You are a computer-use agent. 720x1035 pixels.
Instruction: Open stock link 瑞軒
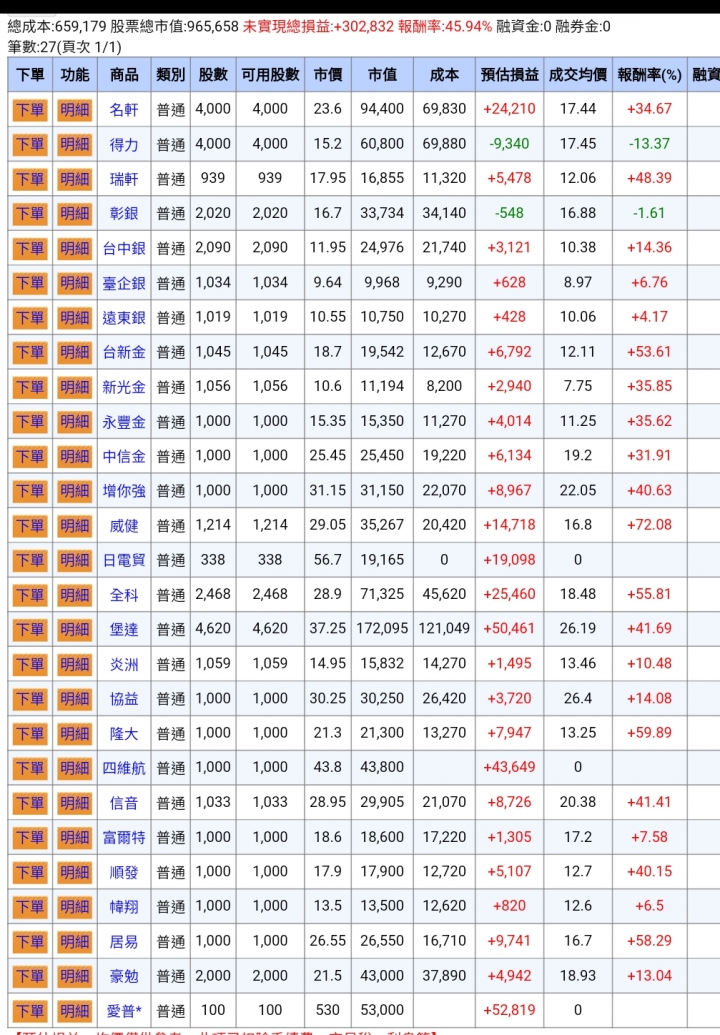[x=124, y=179]
